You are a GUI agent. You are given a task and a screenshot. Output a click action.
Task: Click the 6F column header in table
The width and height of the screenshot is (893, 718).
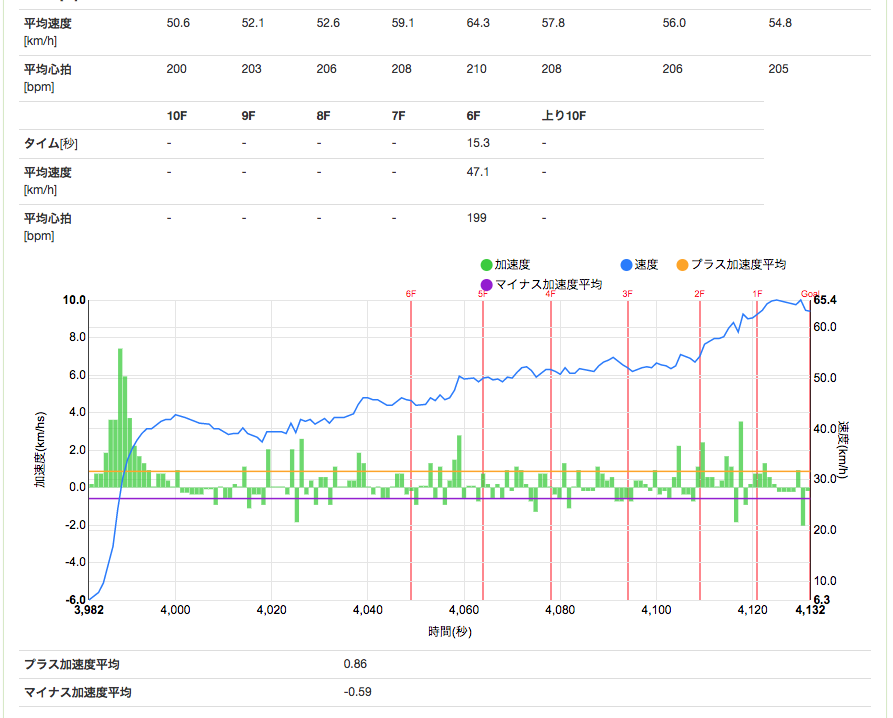pos(473,116)
